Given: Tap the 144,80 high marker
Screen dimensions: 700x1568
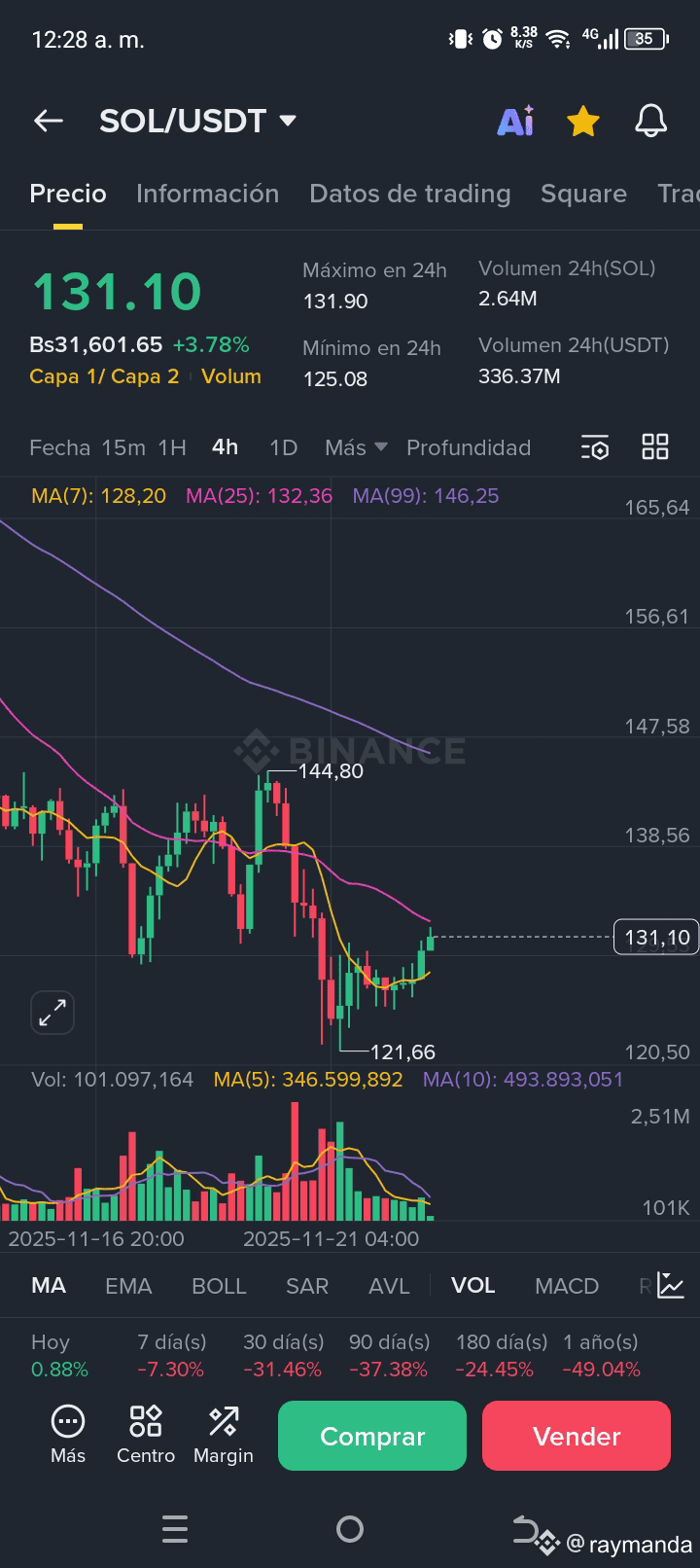Looking at the screenshot, I should click(x=331, y=771).
